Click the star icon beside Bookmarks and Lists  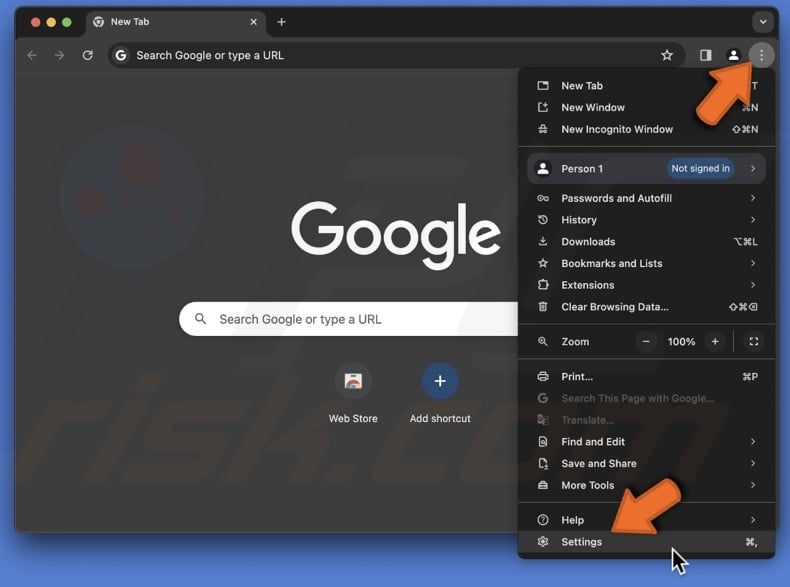(x=543, y=263)
